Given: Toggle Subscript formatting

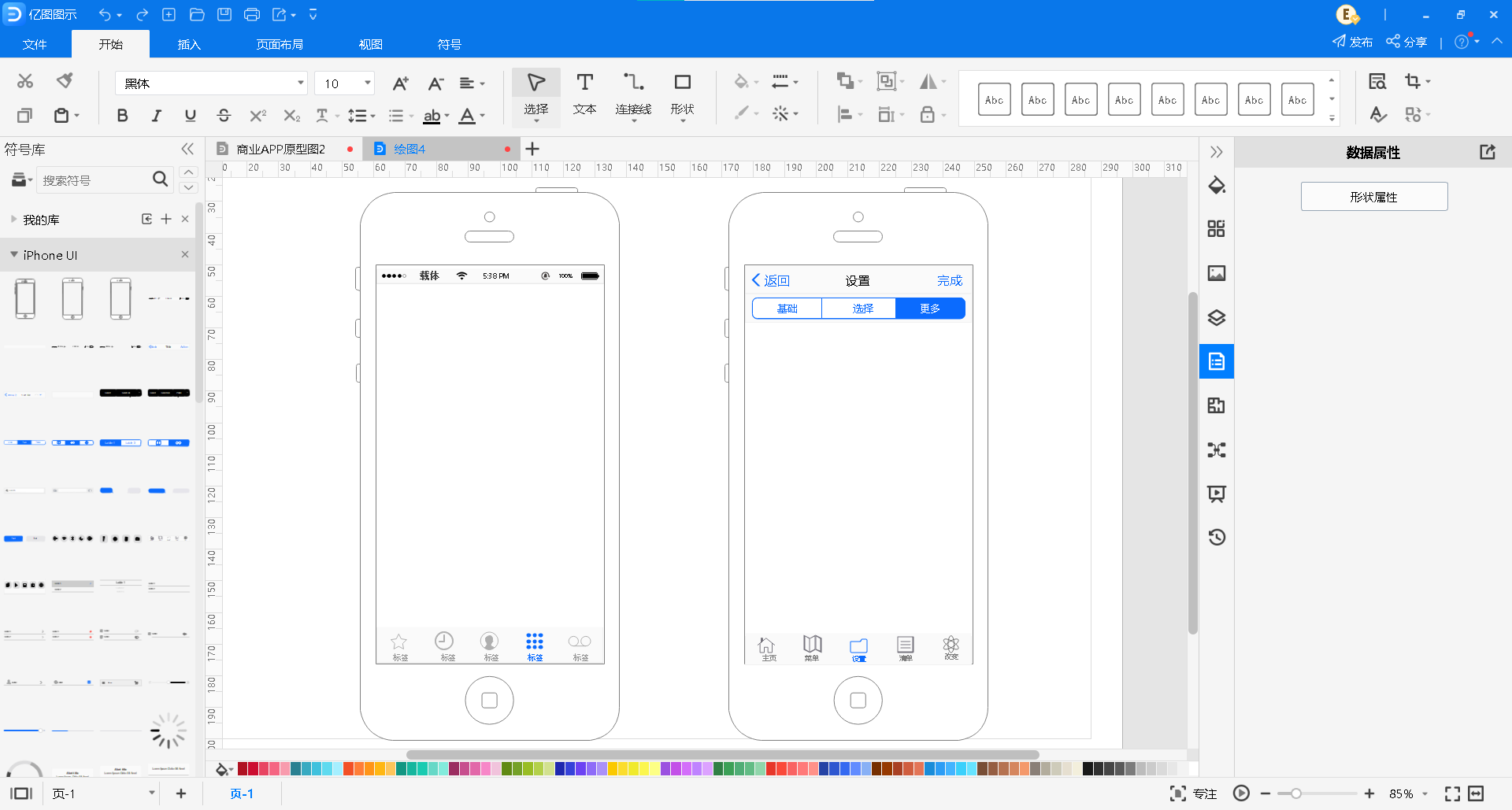Looking at the screenshot, I should point(291,116).
